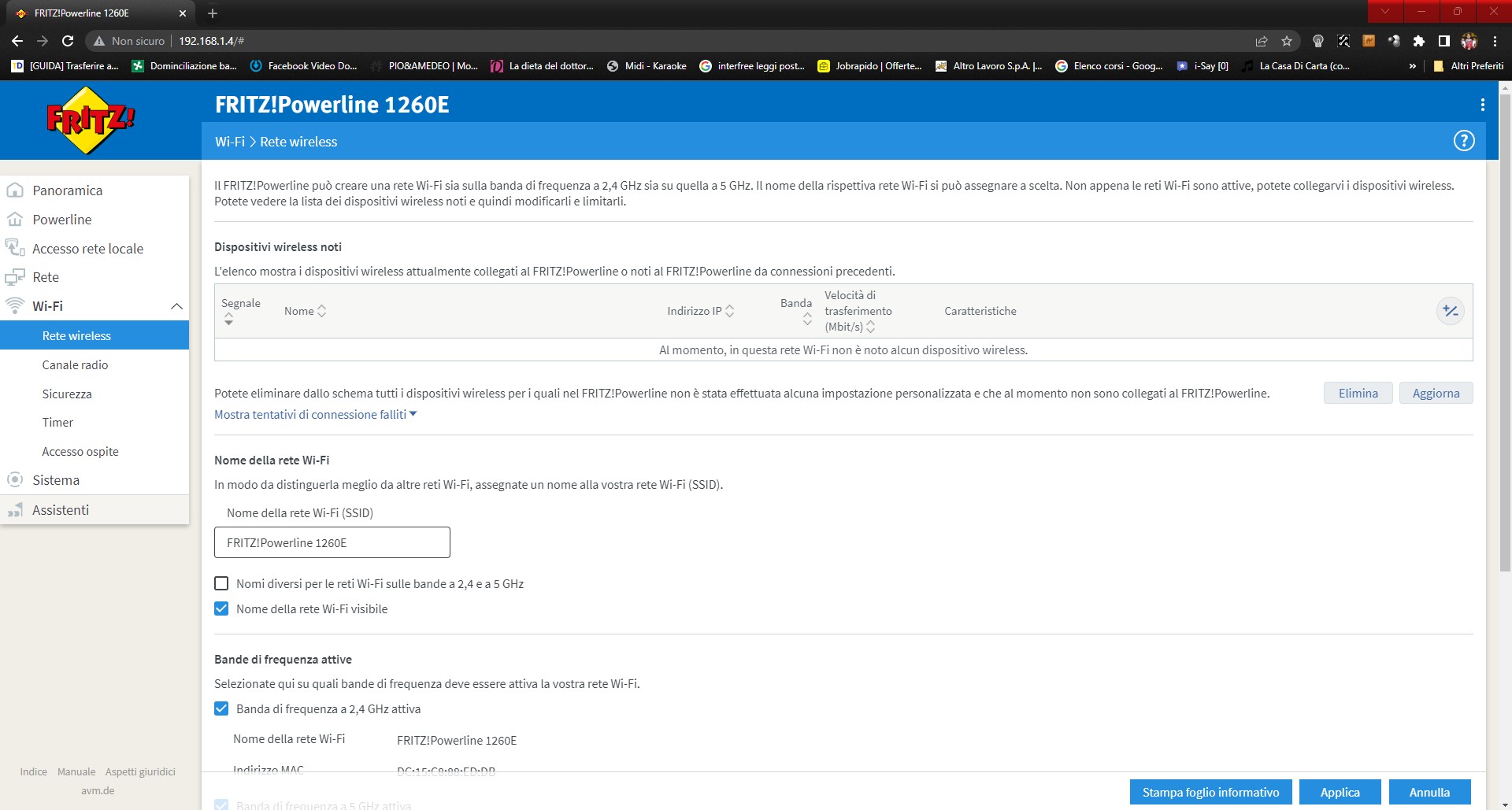Image resolution: width=1512 pixels, height=810 pixels.
Task: Click the FRITZ! logo
Action: pos(91,120)
